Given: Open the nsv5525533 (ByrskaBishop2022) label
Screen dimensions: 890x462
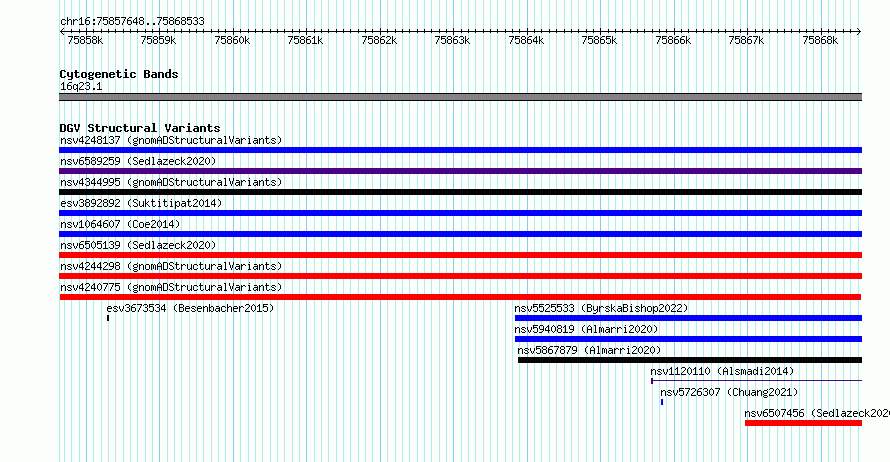Looking at the screenshot, I should click(x=601, y=308).
